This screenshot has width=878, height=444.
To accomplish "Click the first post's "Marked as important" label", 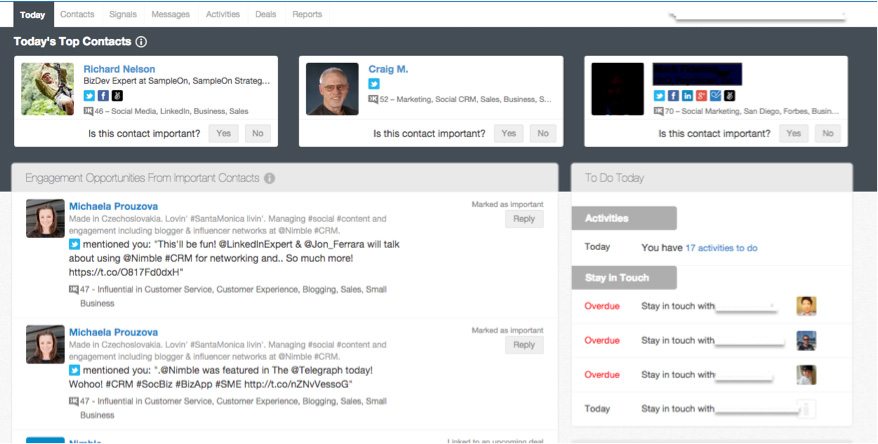I will 507,204.
